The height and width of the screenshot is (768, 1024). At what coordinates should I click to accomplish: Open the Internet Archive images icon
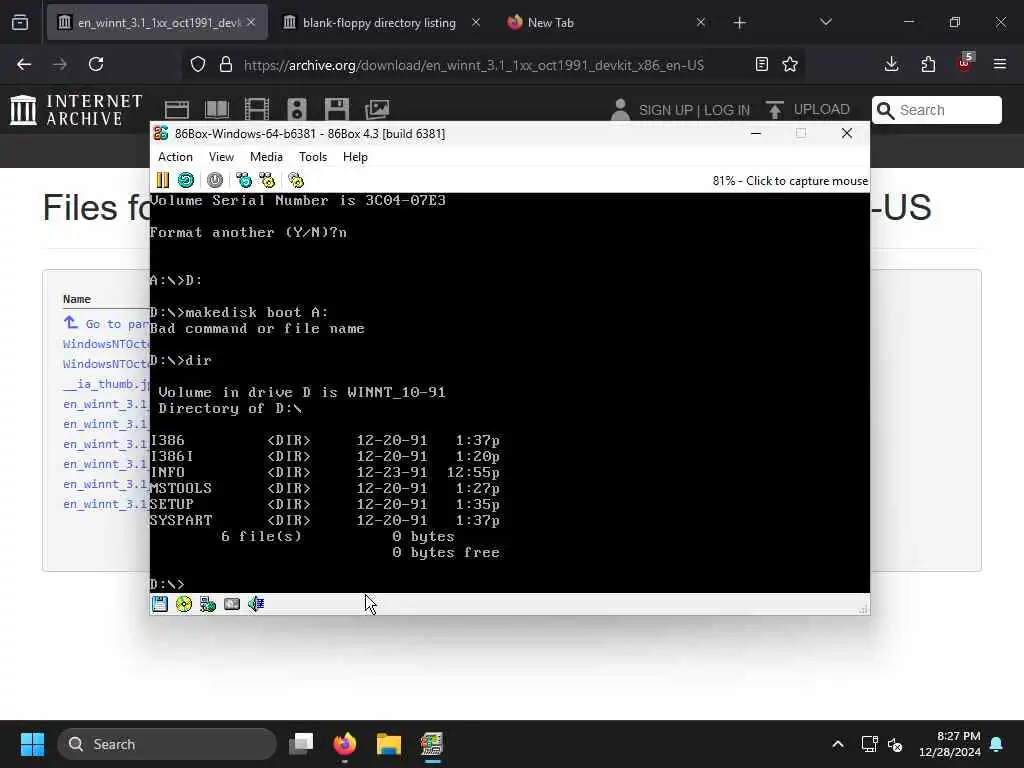pos(377,109)
